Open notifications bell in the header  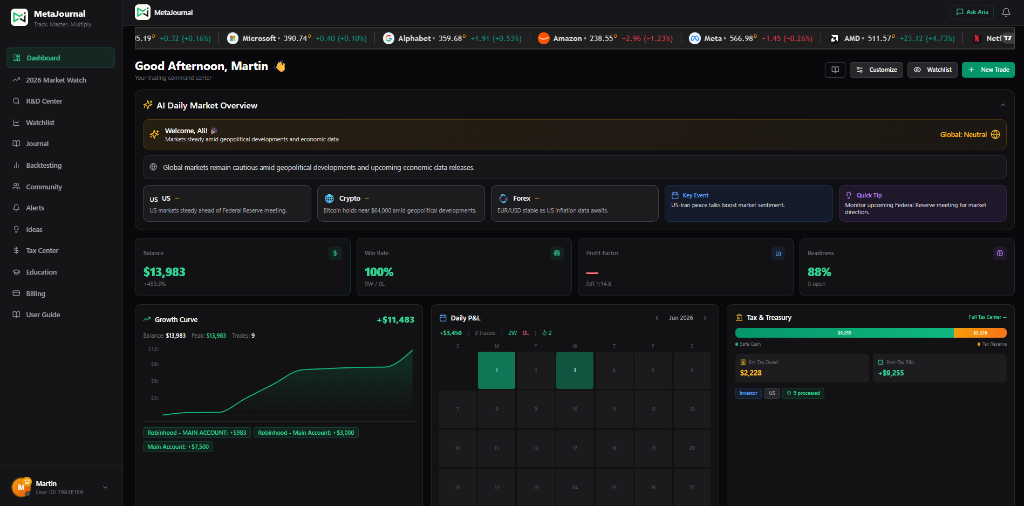(x=1006, y=12)
